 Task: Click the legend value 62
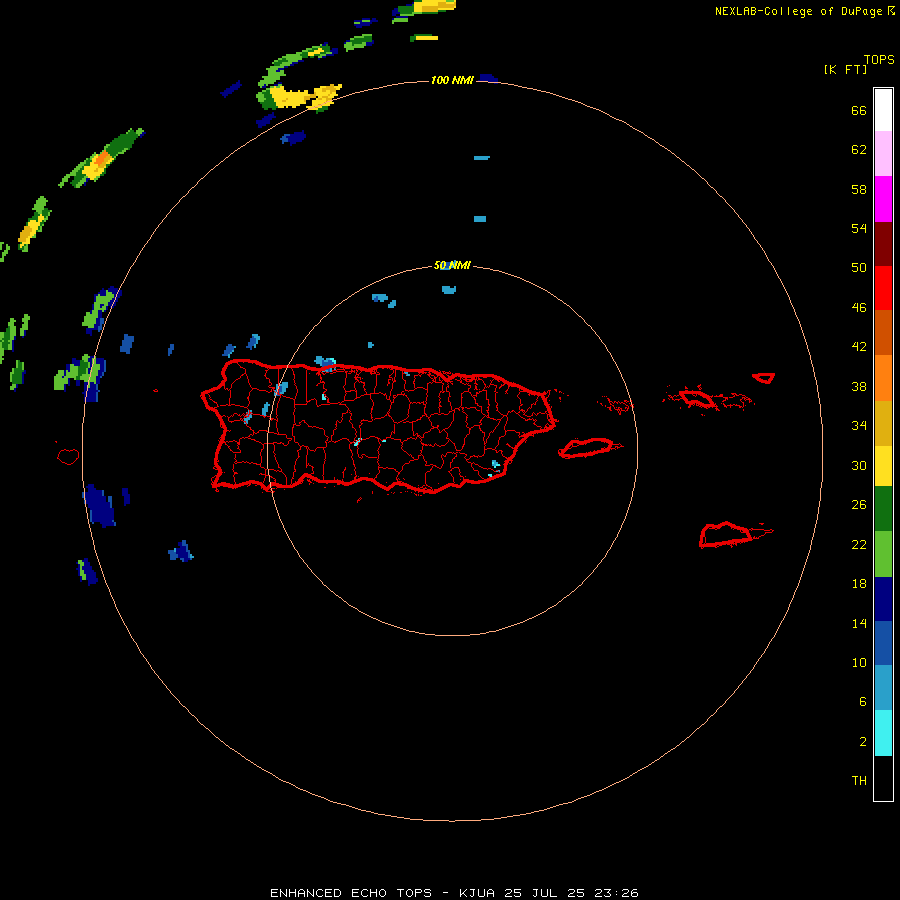859,150
